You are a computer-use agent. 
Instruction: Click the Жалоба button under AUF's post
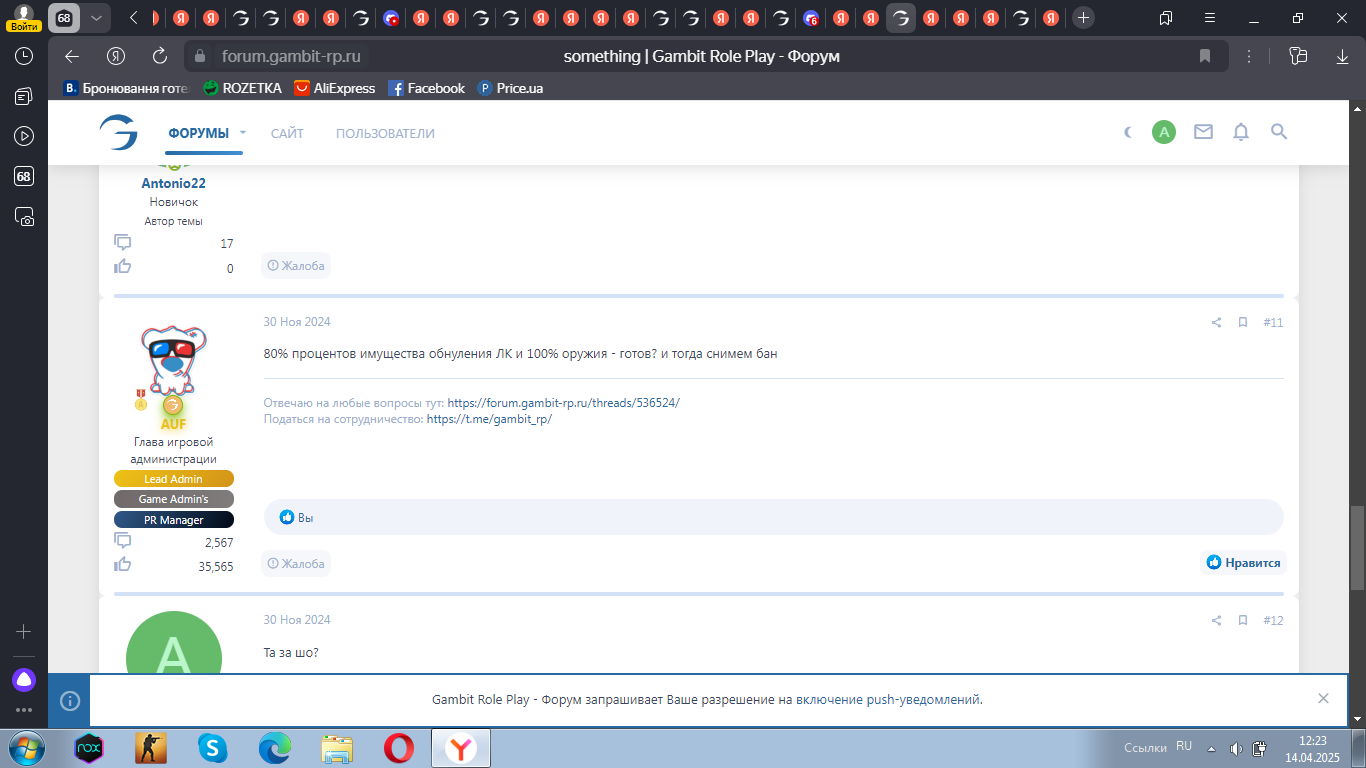click(x=296, y=564)
